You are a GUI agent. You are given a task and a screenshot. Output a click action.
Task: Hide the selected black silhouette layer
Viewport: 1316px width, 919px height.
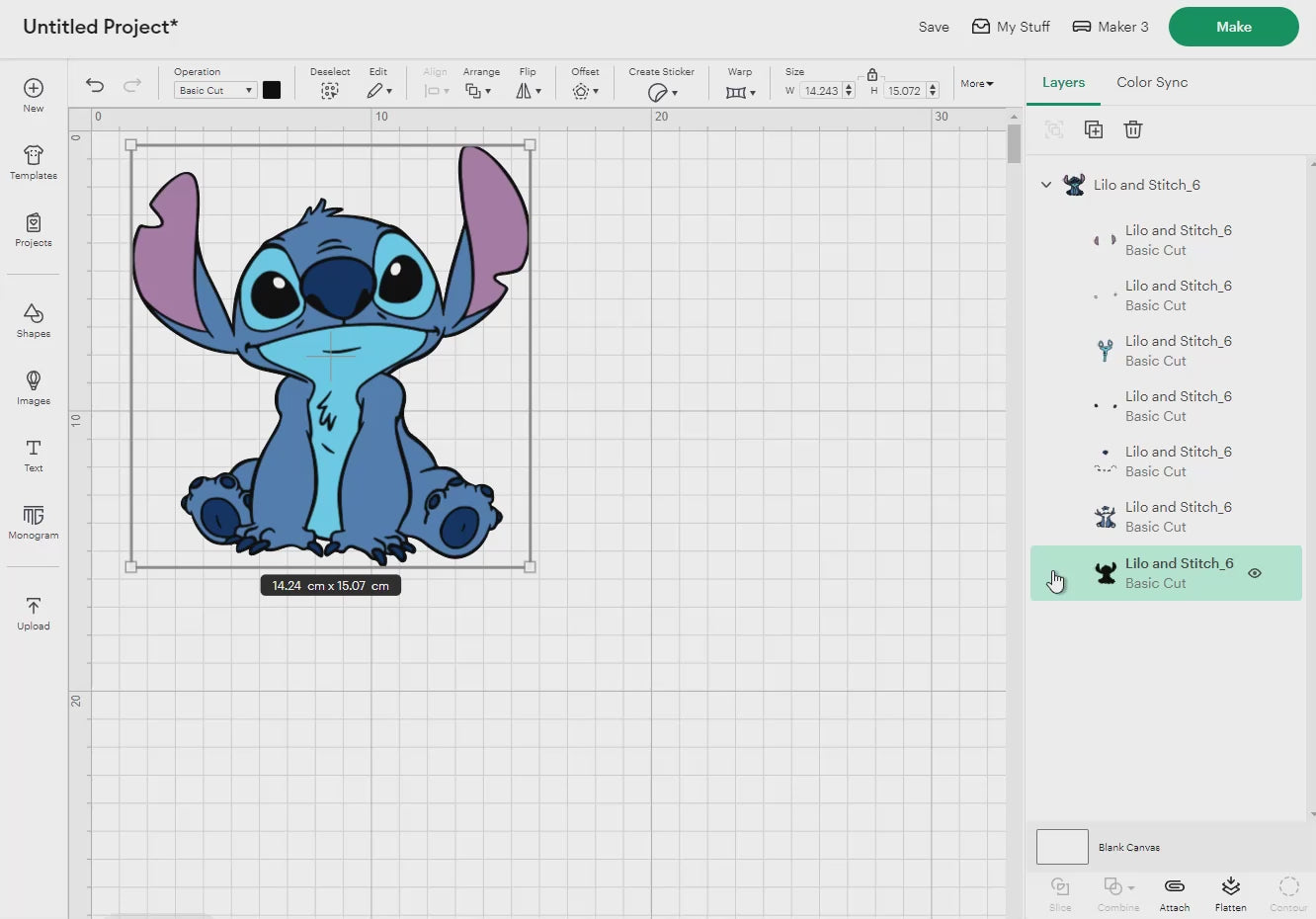(1255, 573)
